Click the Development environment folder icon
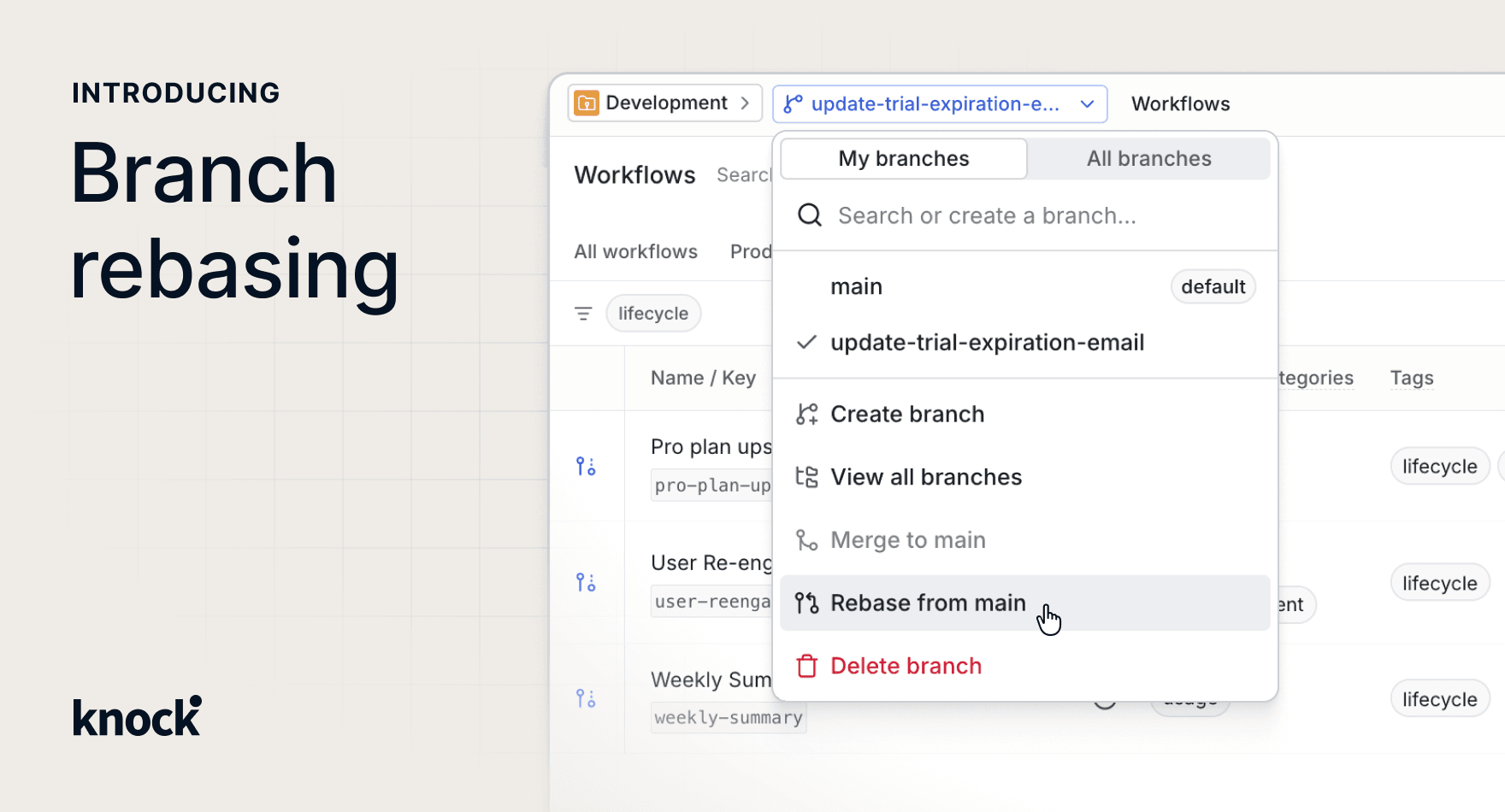The width and height of the screenshot is (1505, 812). click(x=587, y=103)
